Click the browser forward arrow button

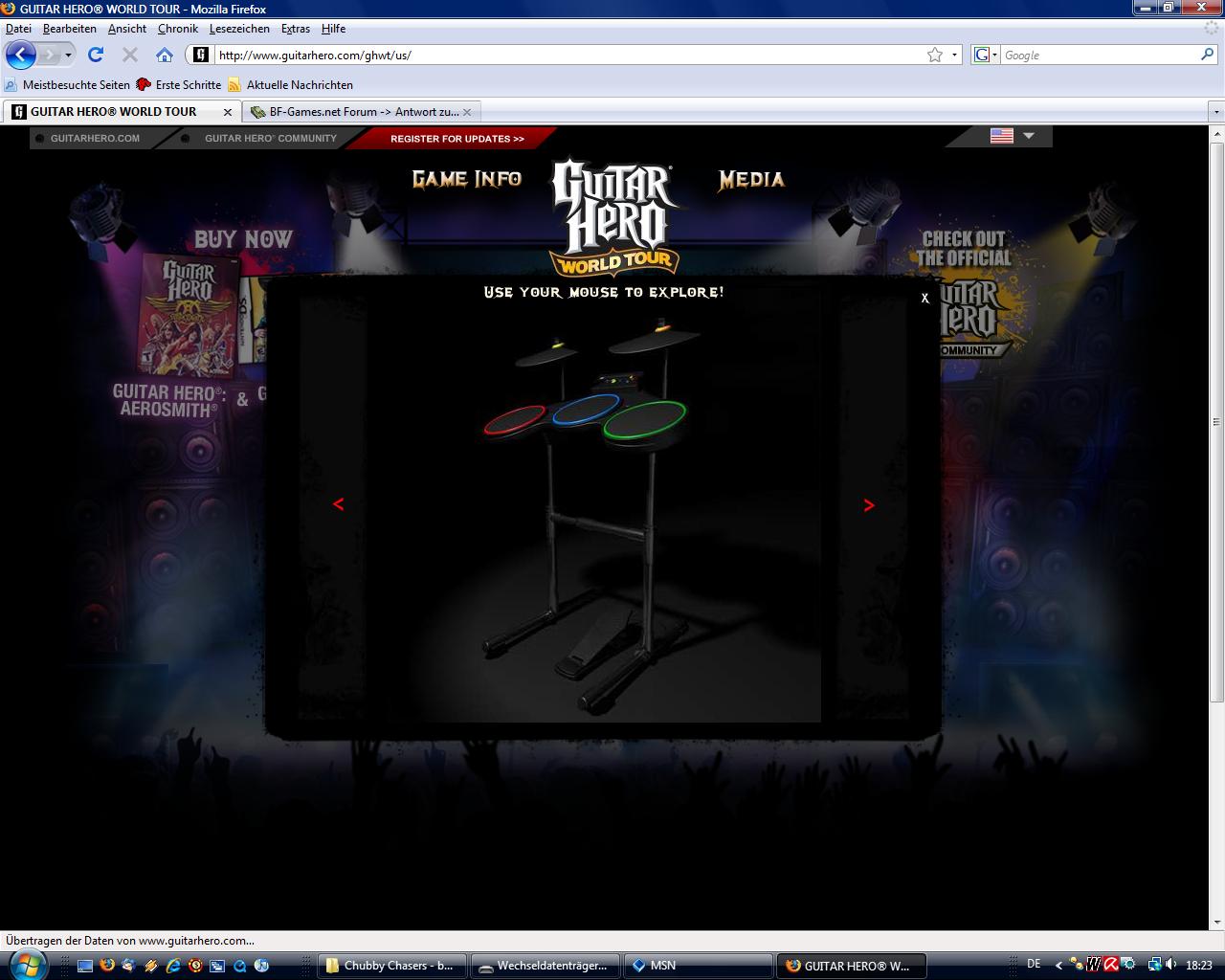pos(48,55)
